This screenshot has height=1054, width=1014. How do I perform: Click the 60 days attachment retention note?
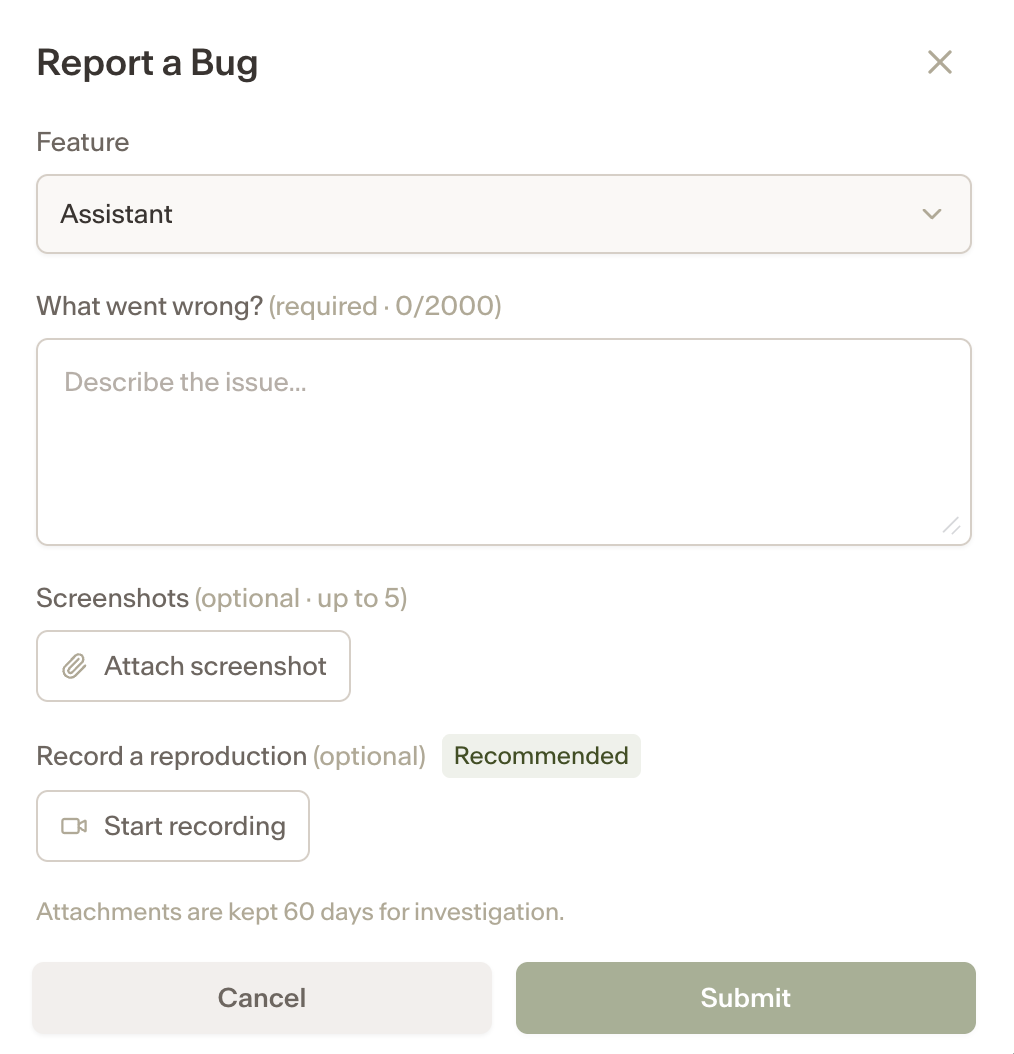300,911
